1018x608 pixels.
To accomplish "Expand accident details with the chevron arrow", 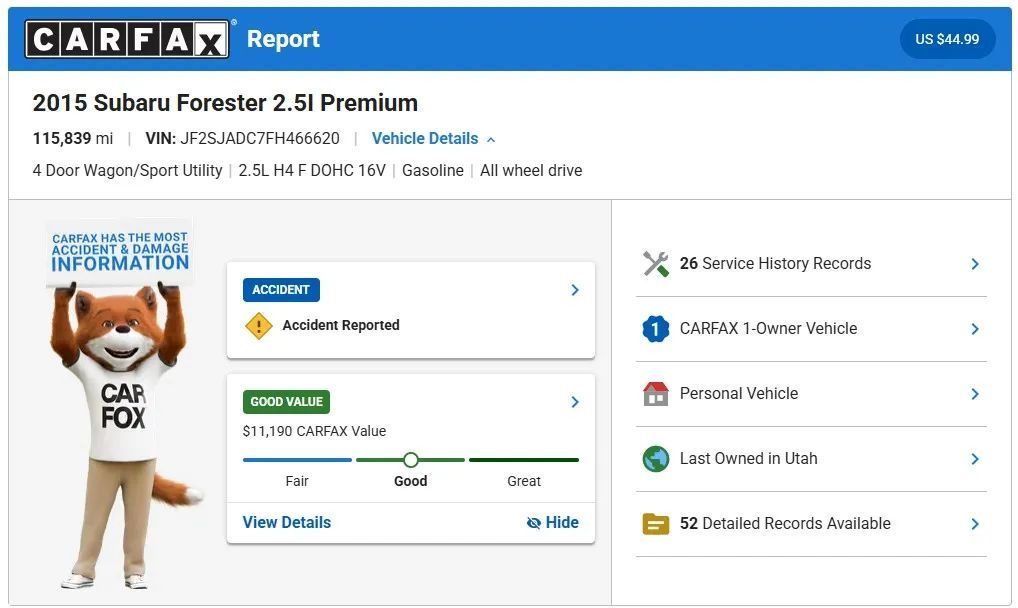I will 575,290.
